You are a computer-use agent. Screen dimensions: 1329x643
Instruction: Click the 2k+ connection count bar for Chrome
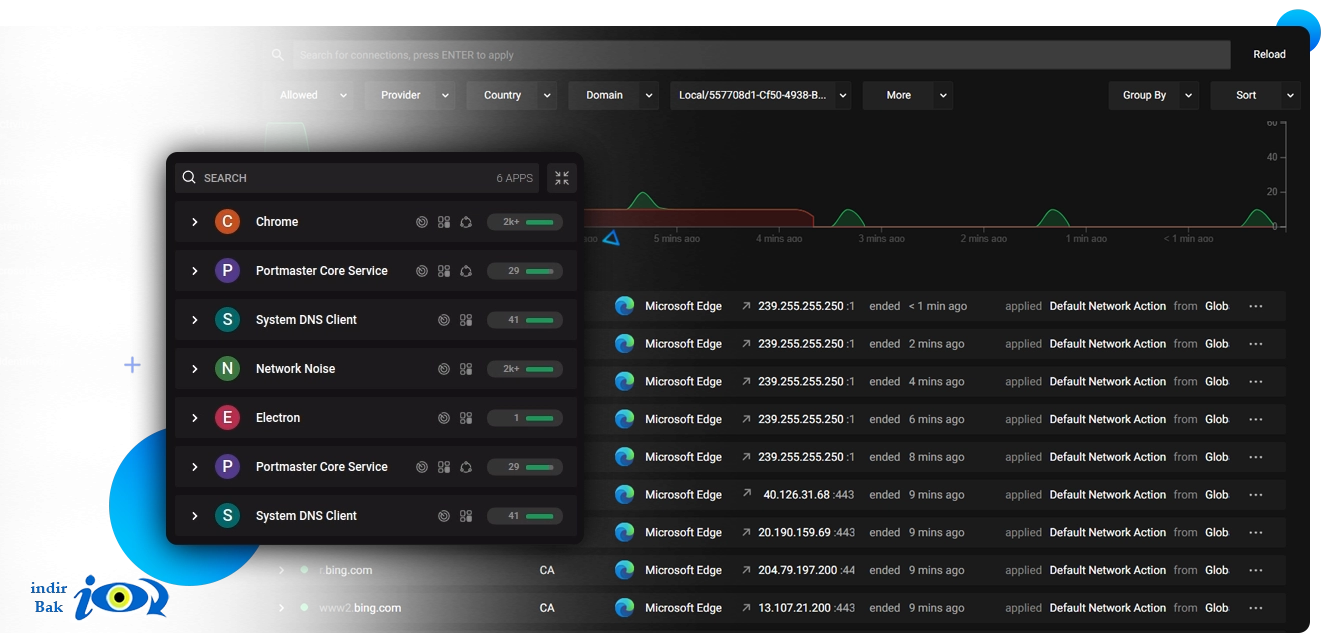pyautogui.click(x=525, y=222)
